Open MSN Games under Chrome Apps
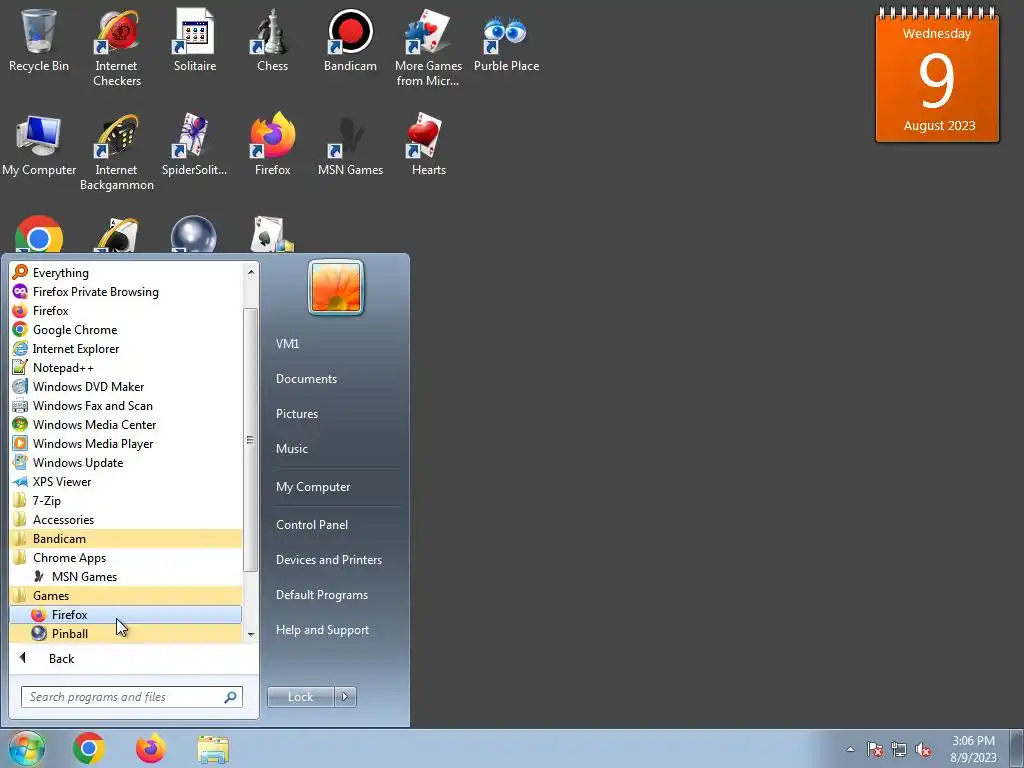Image resolution: width=1024 pixels, height=768 pixels. coord(126,576)
